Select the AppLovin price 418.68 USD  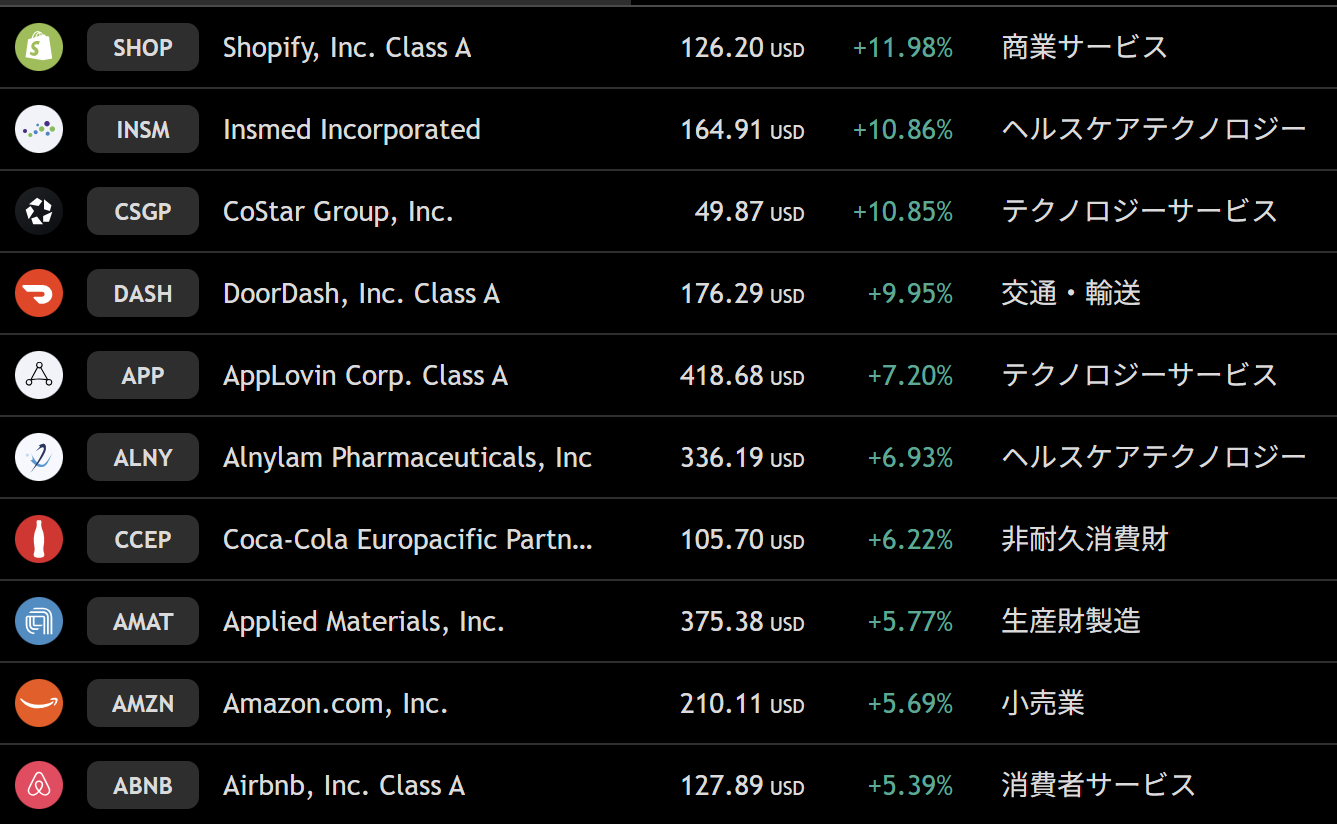tap(741, 376)
